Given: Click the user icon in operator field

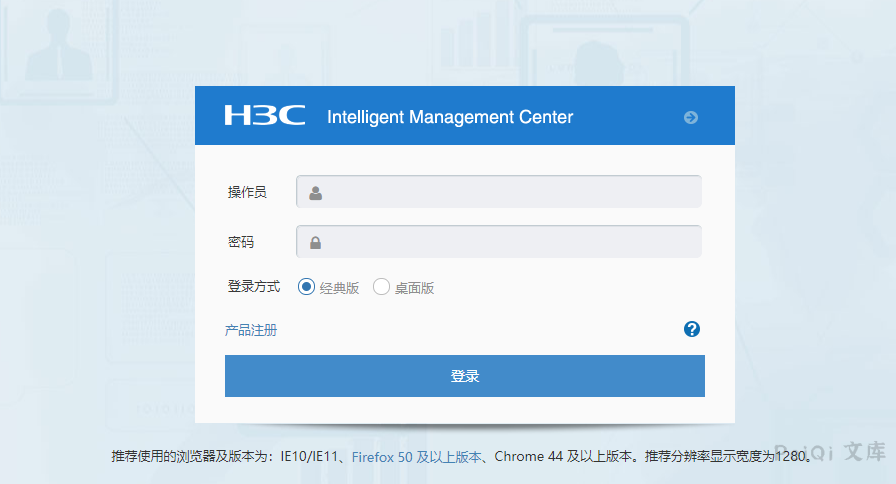Looking at the screenshot, I should point(315,193).
